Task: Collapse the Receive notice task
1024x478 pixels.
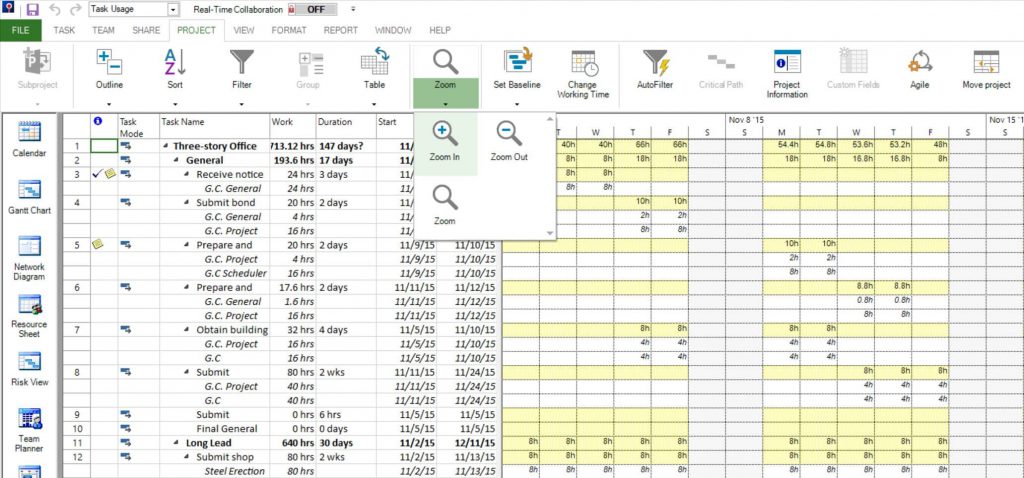Action: [187, 174]
